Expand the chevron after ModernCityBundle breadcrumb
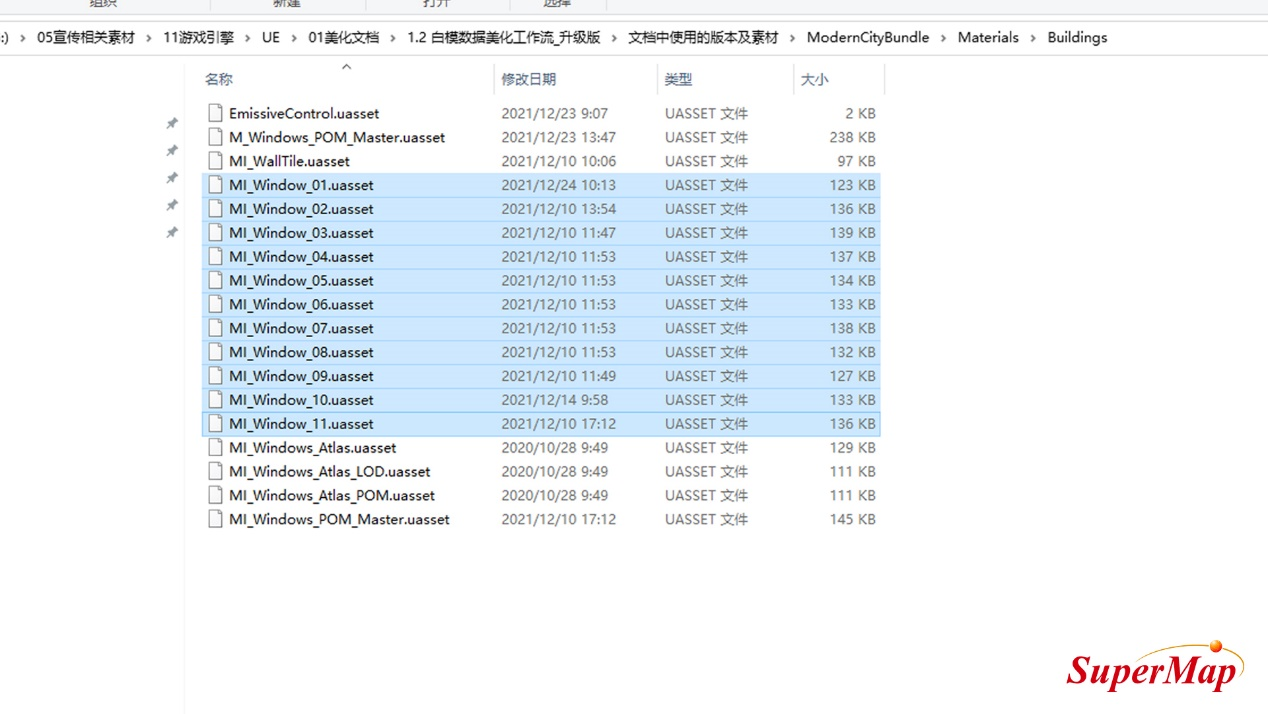 [943, 38]
